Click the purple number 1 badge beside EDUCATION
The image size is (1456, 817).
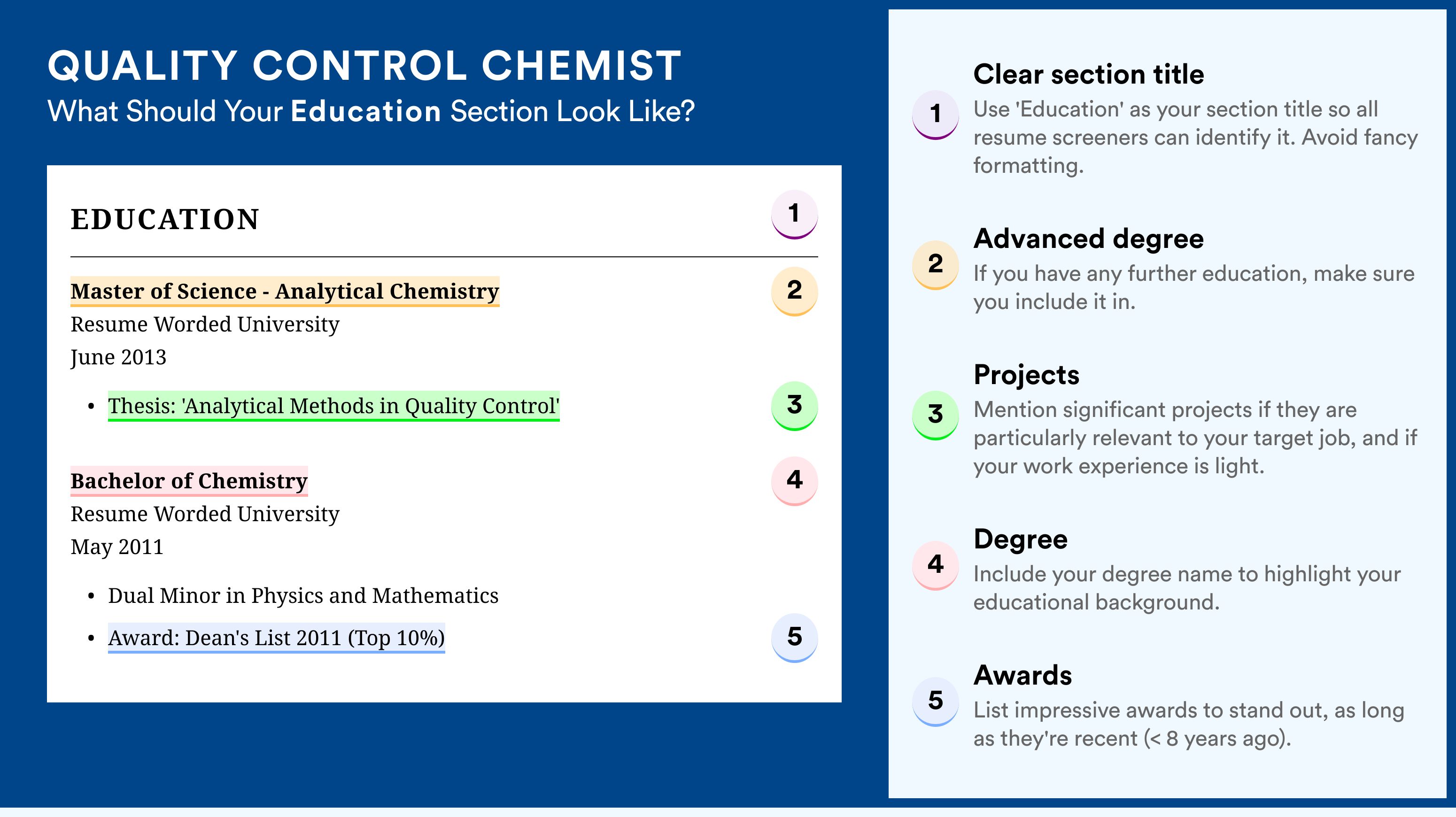pos(794,214)
